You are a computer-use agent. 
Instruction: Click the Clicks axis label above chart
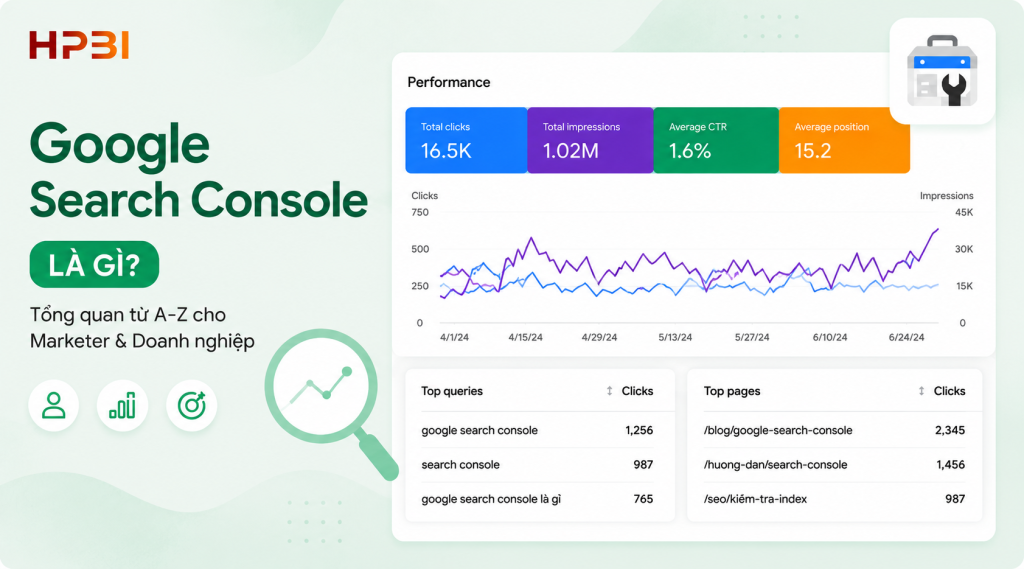(x=424, y=195)
